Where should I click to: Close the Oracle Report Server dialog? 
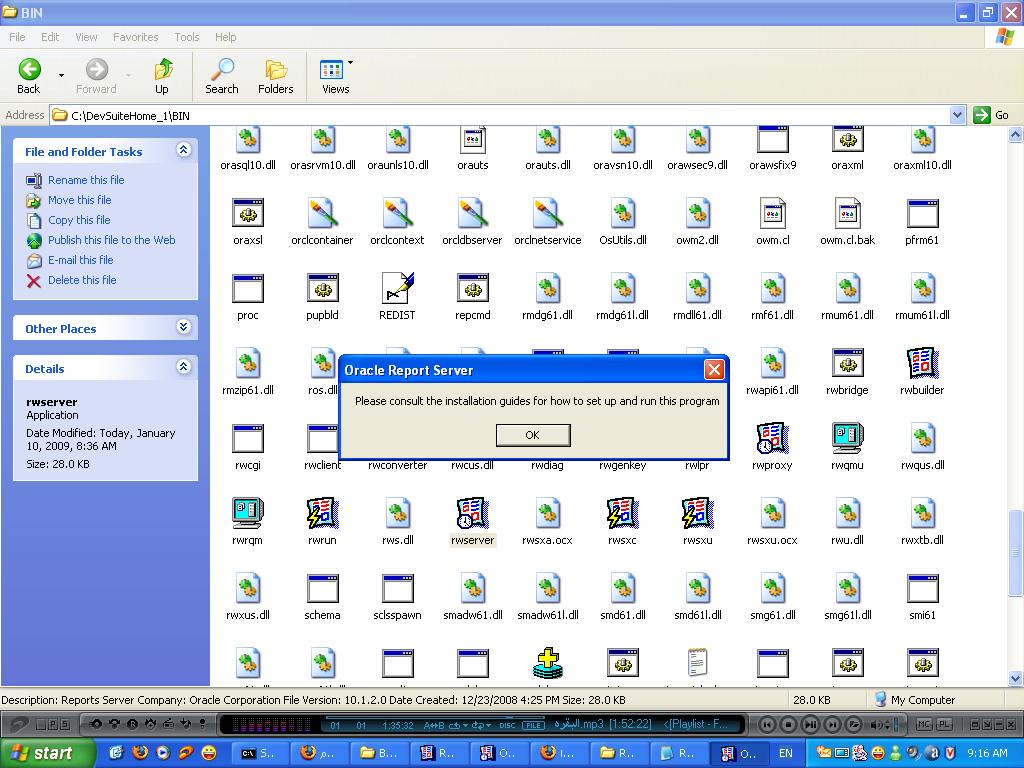[714, 370]
